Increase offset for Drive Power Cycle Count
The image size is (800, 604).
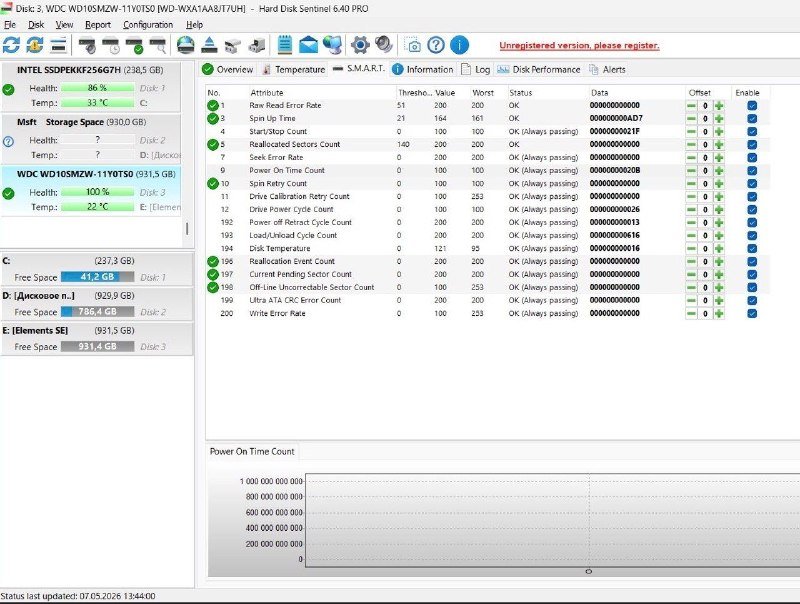719,210
